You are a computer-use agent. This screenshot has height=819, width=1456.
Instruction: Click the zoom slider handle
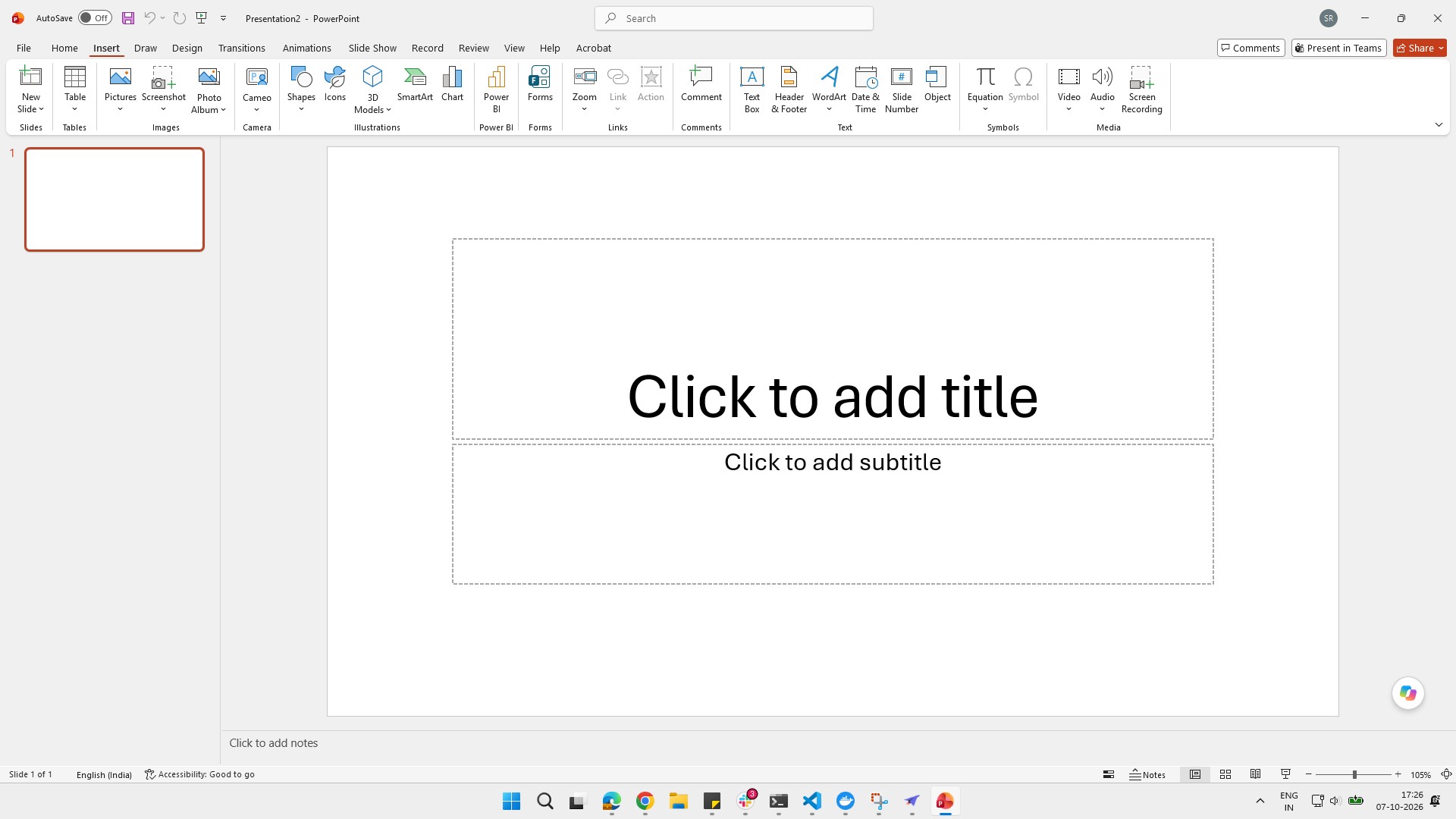click(x=1354, y=774)
